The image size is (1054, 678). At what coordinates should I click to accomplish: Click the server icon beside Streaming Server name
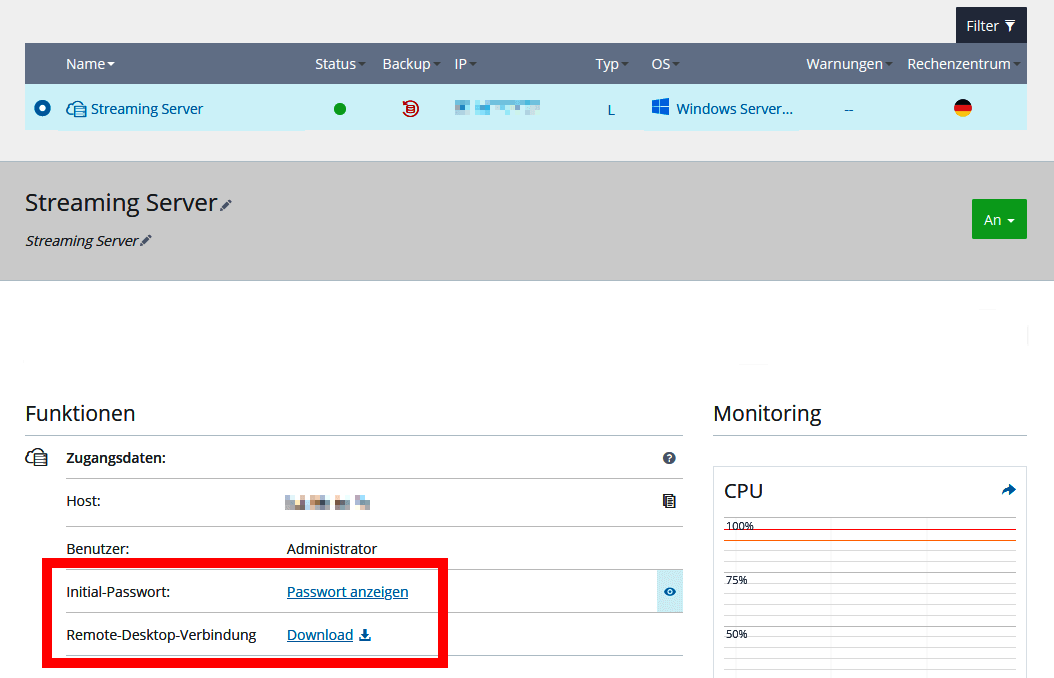pyautogui.click(x=76, y=108)
